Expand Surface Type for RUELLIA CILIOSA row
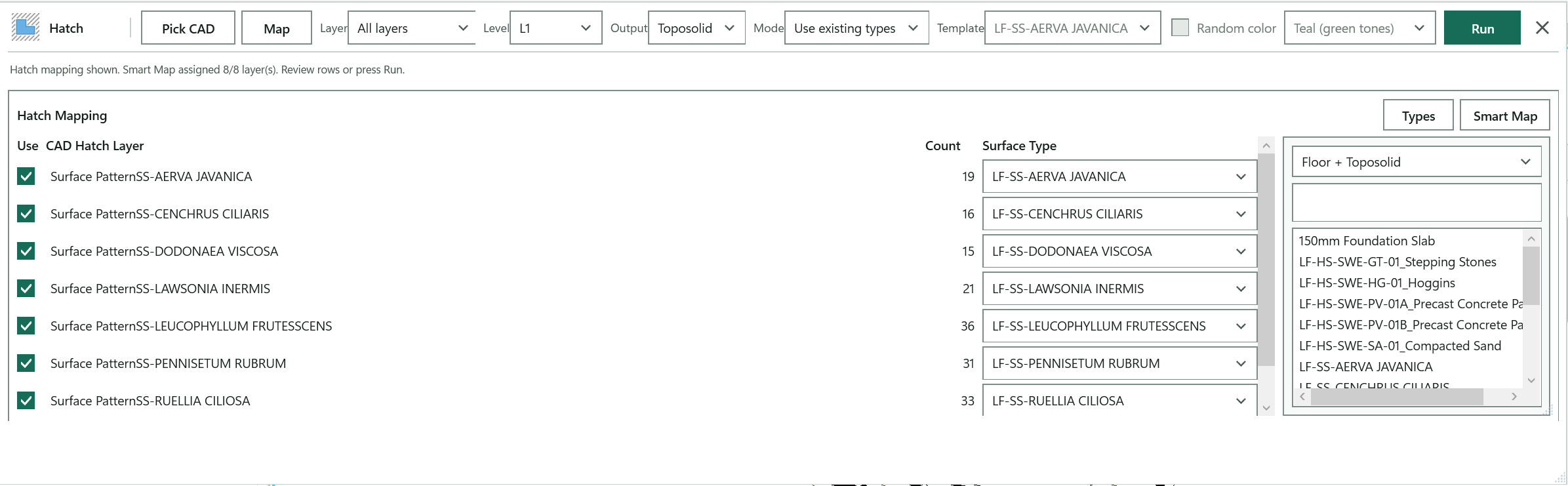1568x486 pixels. click(x=1119, y=401)
